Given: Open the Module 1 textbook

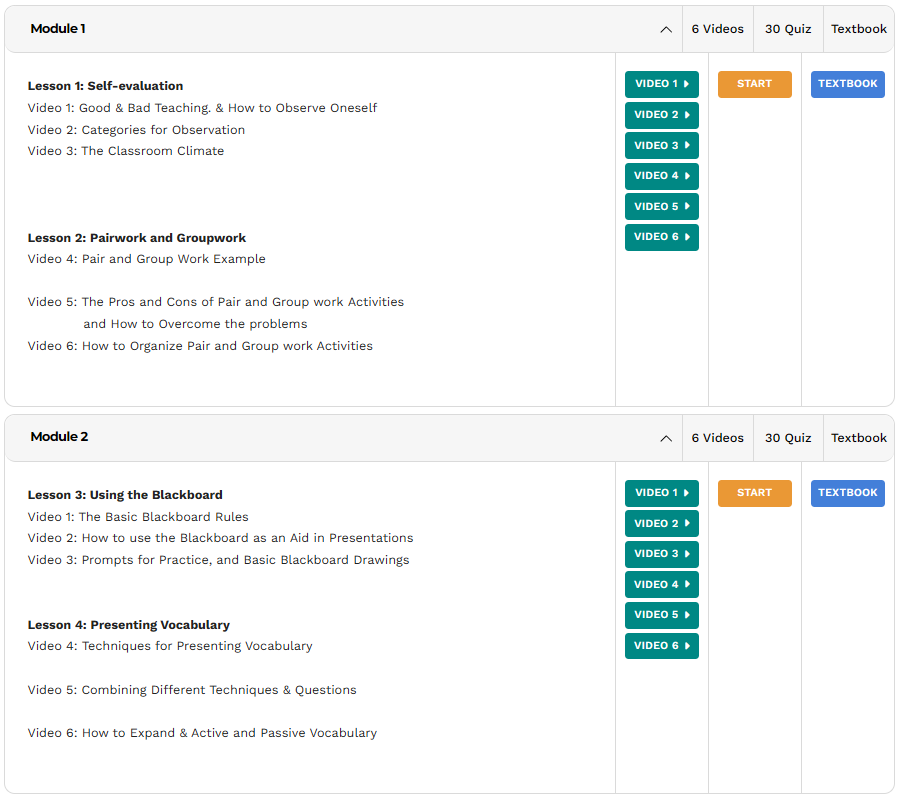Looking at the screenshot, I should click(847, 84).
